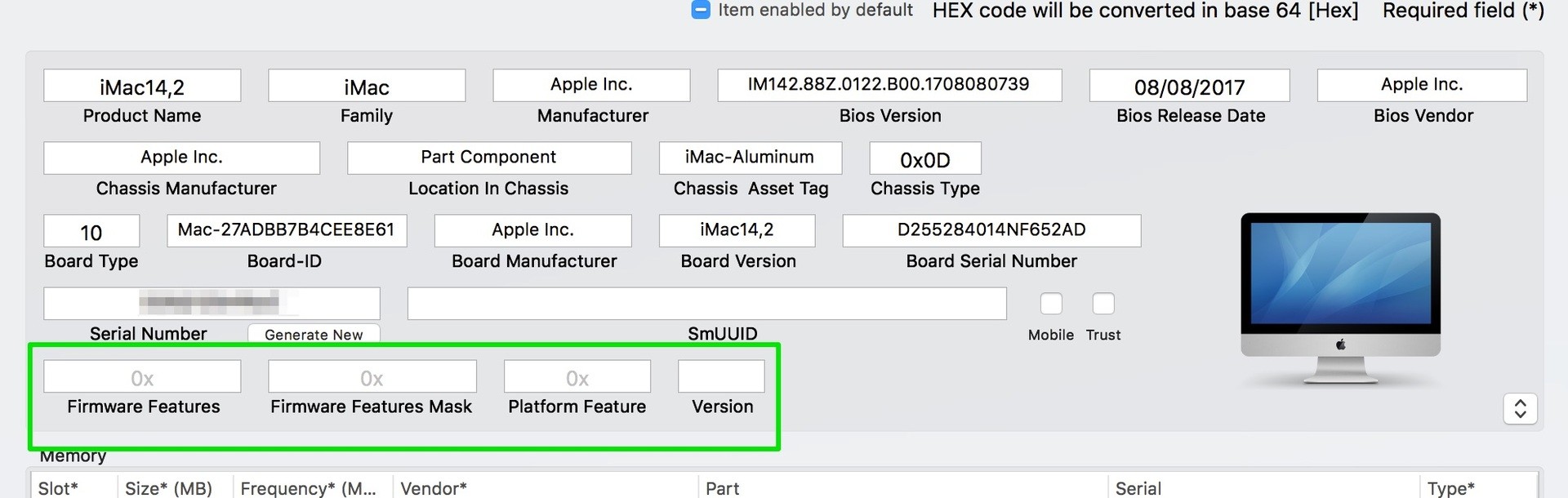Screen dimensions: 1568x498
Task: Toggle the Trust checkbox
Action: tap(1103, 304)
